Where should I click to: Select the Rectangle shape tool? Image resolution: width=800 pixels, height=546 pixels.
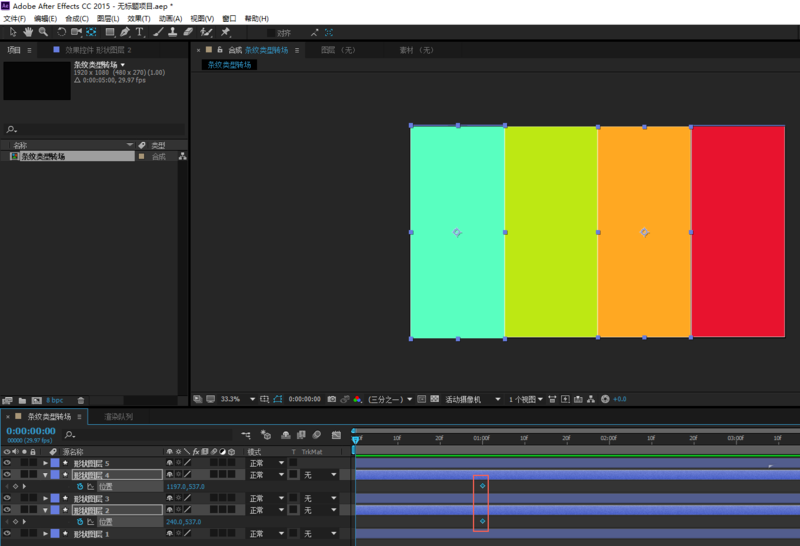tap(110, 32)
